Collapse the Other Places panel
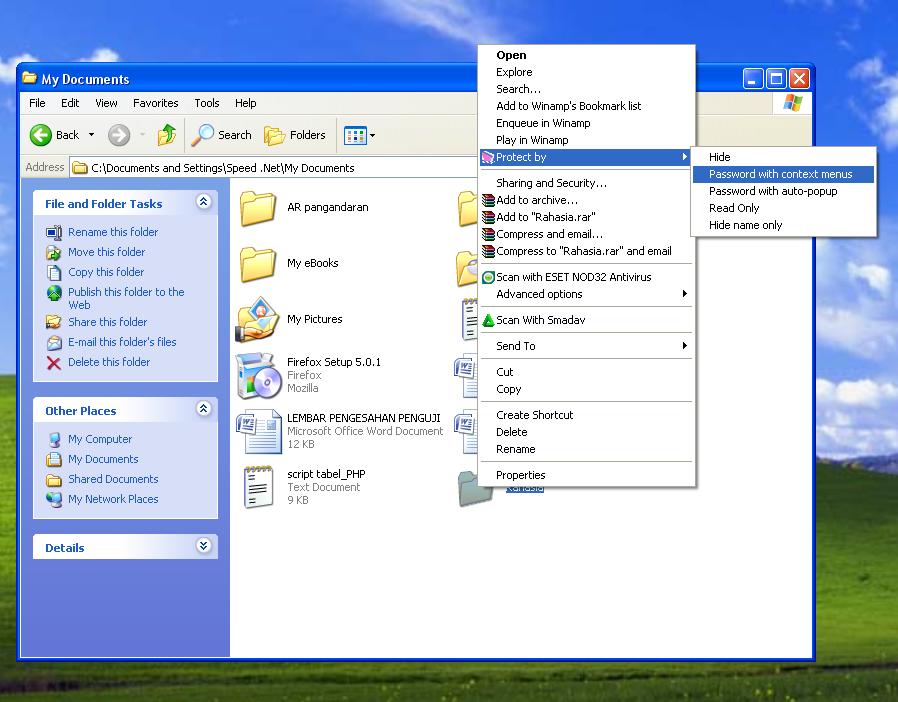Image resolution: width=898 pixels, height=702 pixels. (x=203, y=409)
